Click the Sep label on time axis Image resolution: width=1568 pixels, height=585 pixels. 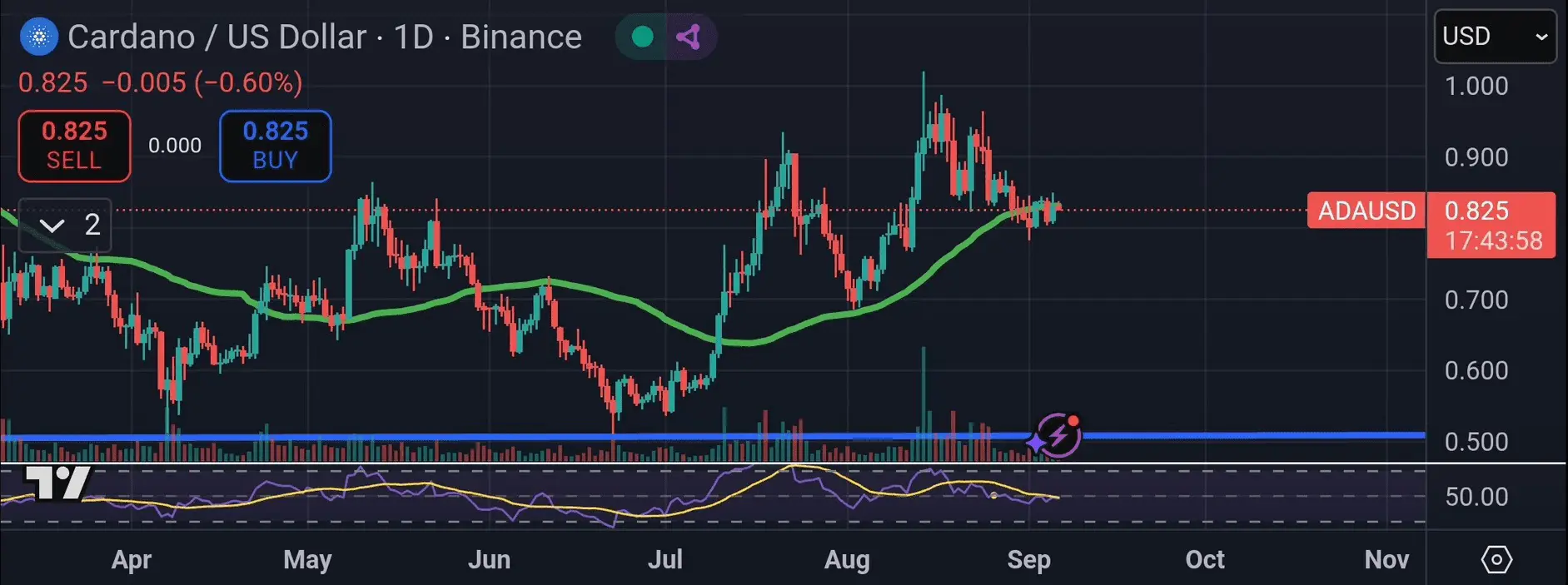coord(1028,559)
